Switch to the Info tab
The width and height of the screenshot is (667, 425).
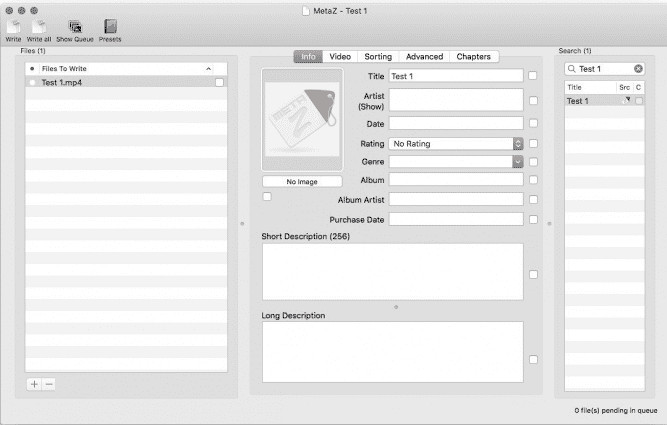coord(308,57)
